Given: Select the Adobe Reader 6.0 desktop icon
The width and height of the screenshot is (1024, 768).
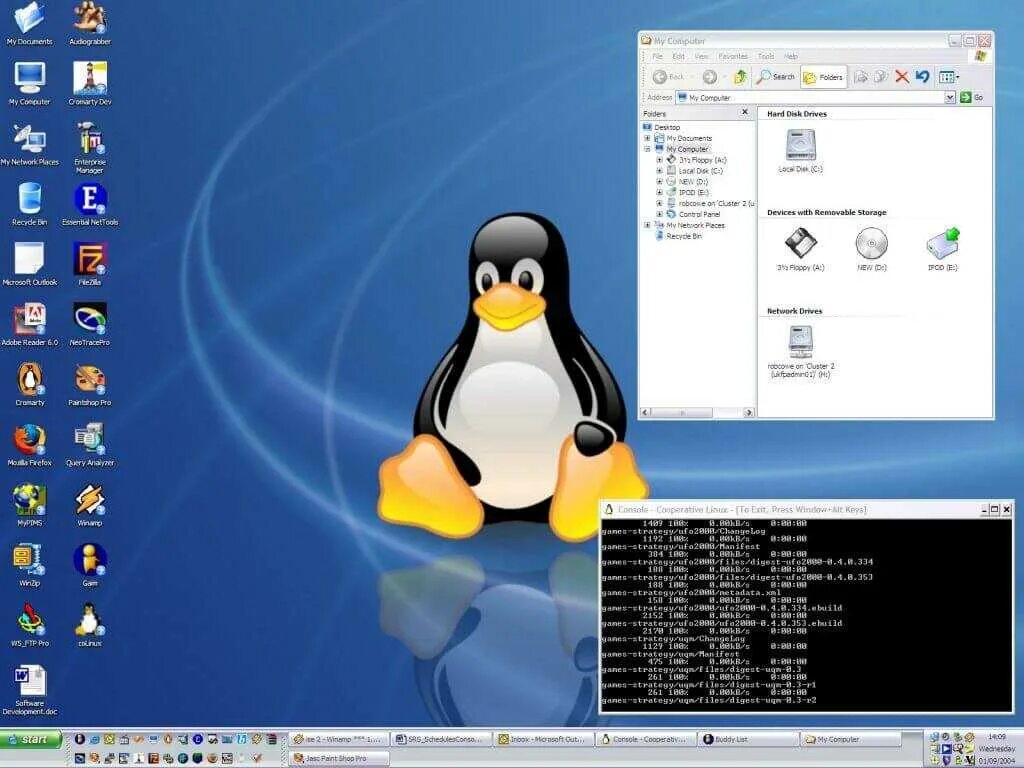Looking at the screenshot, I should [x=29, y=324].
